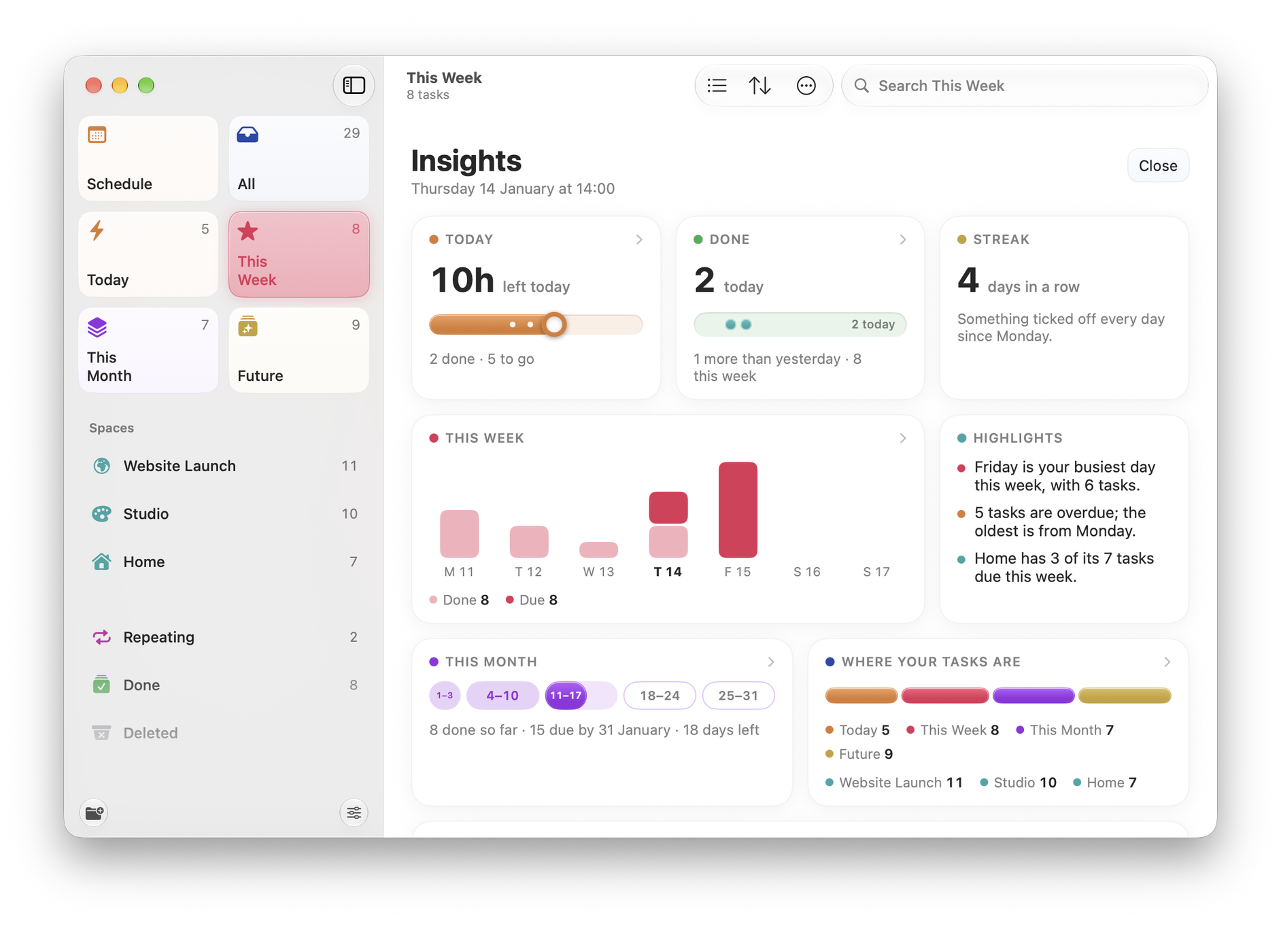Viewport: 1281px width, 952px height.
Task: Open the Schedule calendar card
Action: click(148, 158)
